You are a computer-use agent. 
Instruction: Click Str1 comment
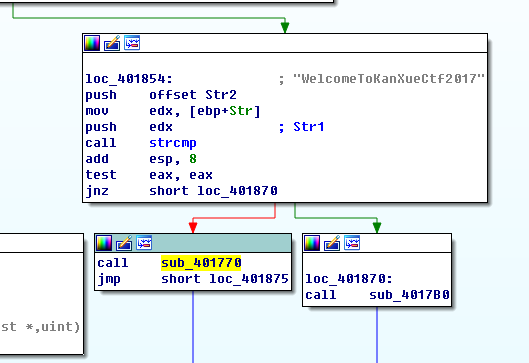click(x=309, y=127)
